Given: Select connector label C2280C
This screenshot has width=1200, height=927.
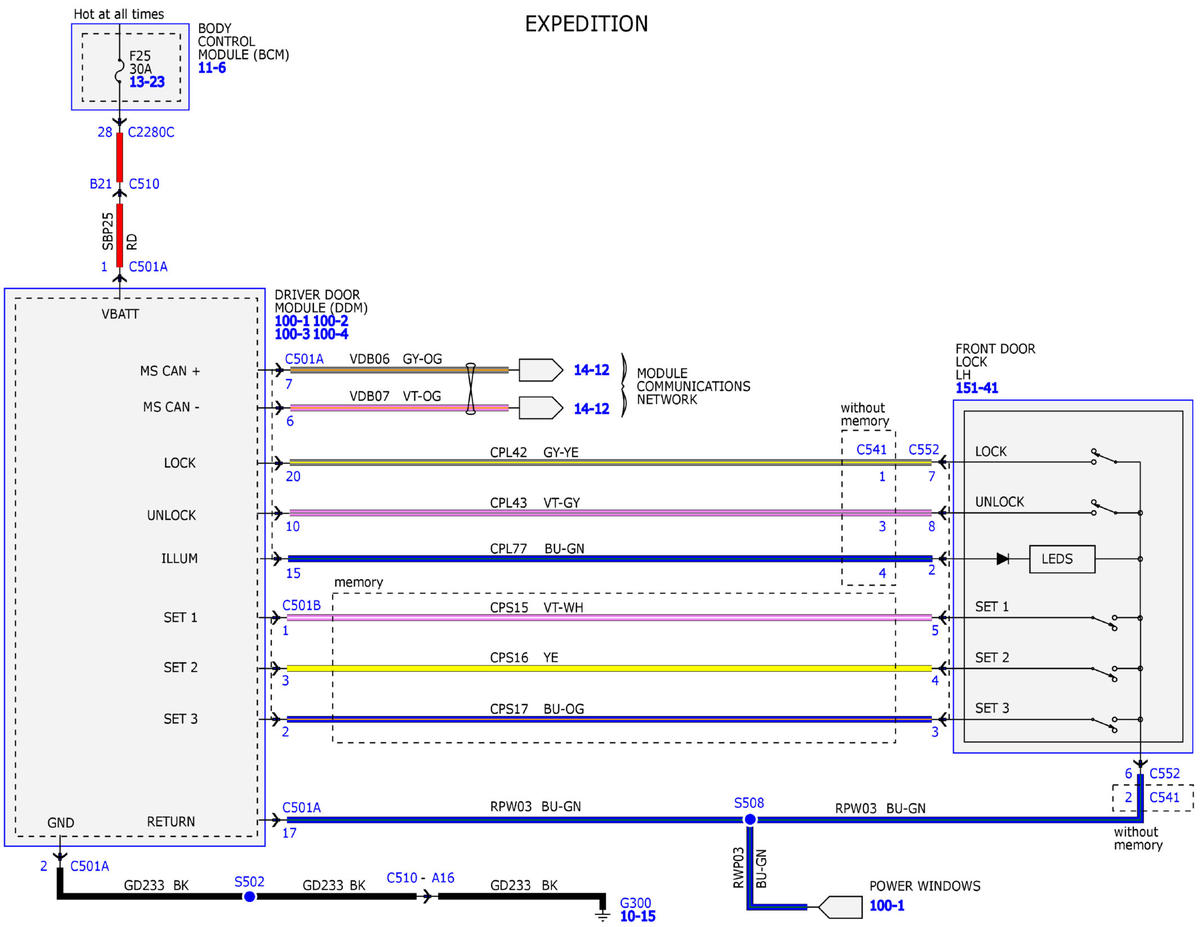Looking at the screenshot, I should (x=152, y=132).
